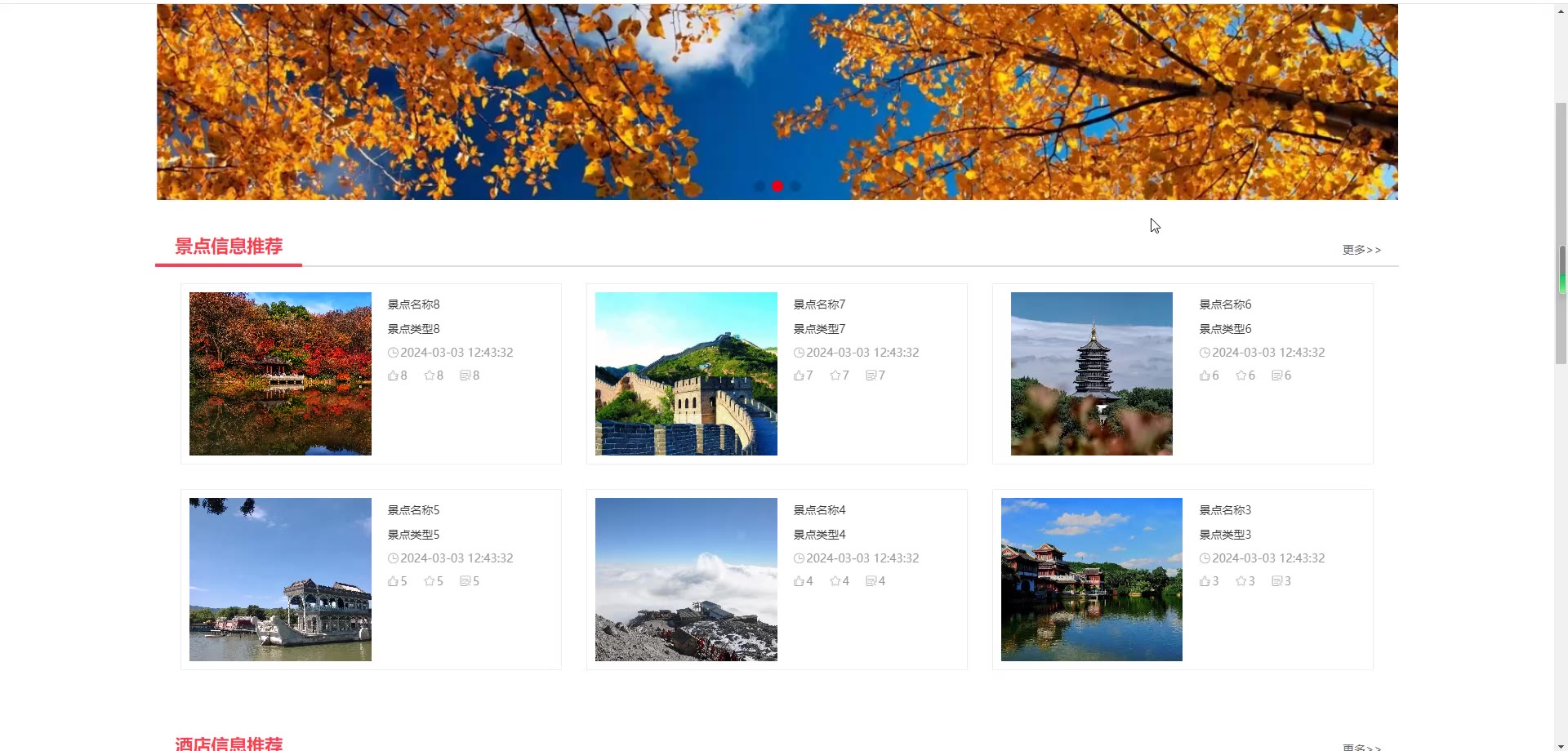
Task: Open the pagoda photo of 景点名称6
Action: pos(1092,374)
